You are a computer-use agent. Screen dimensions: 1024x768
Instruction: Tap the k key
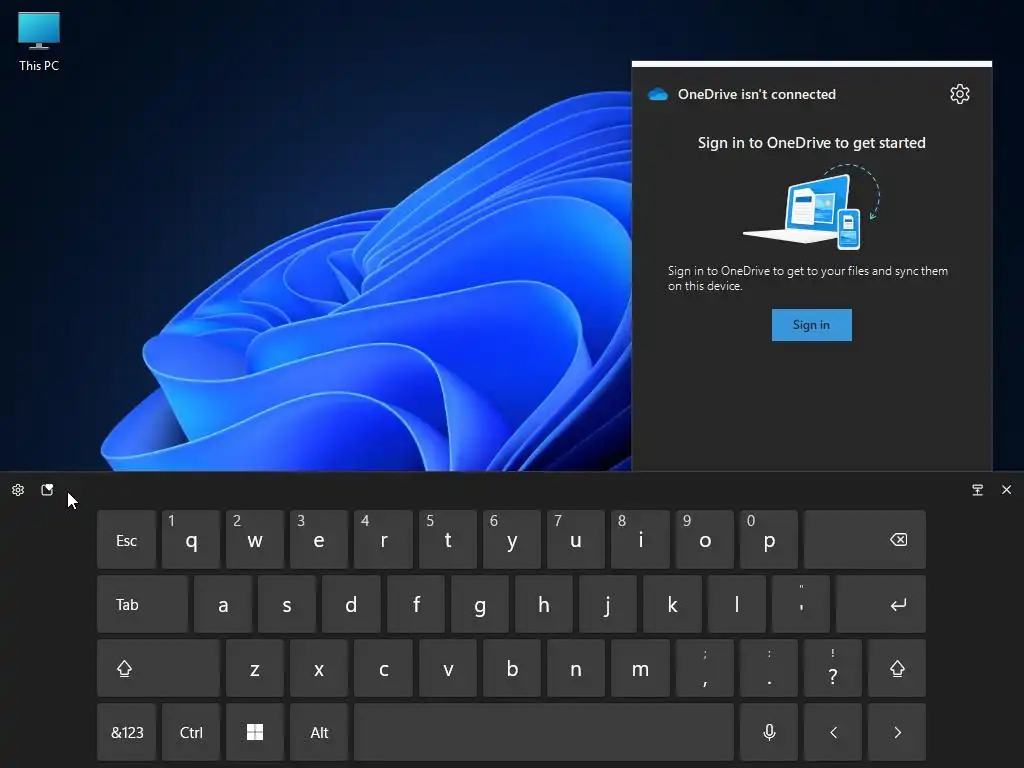click(672, 604)
